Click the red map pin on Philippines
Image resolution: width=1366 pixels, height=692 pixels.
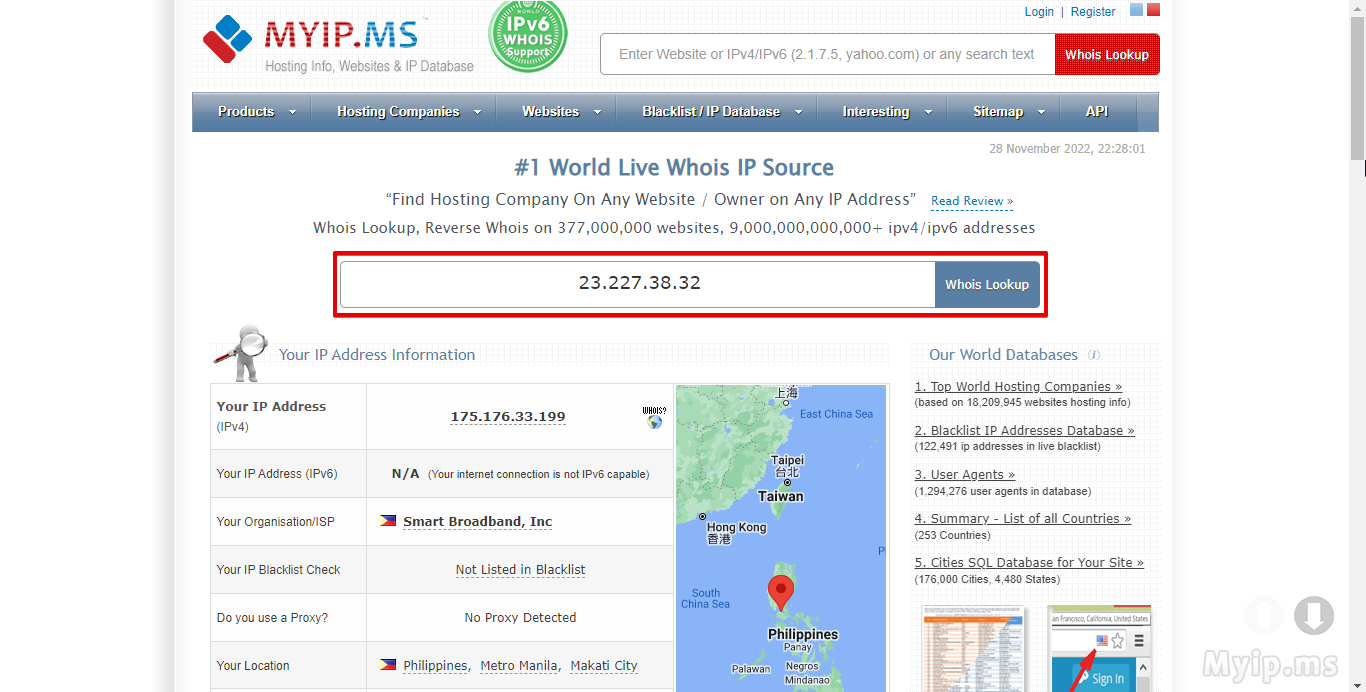click(780, 592)
